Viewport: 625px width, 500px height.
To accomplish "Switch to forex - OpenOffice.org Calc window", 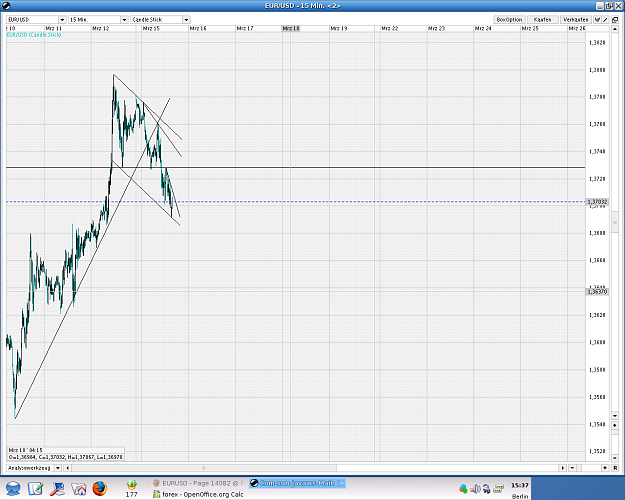I will pos(199,494).
